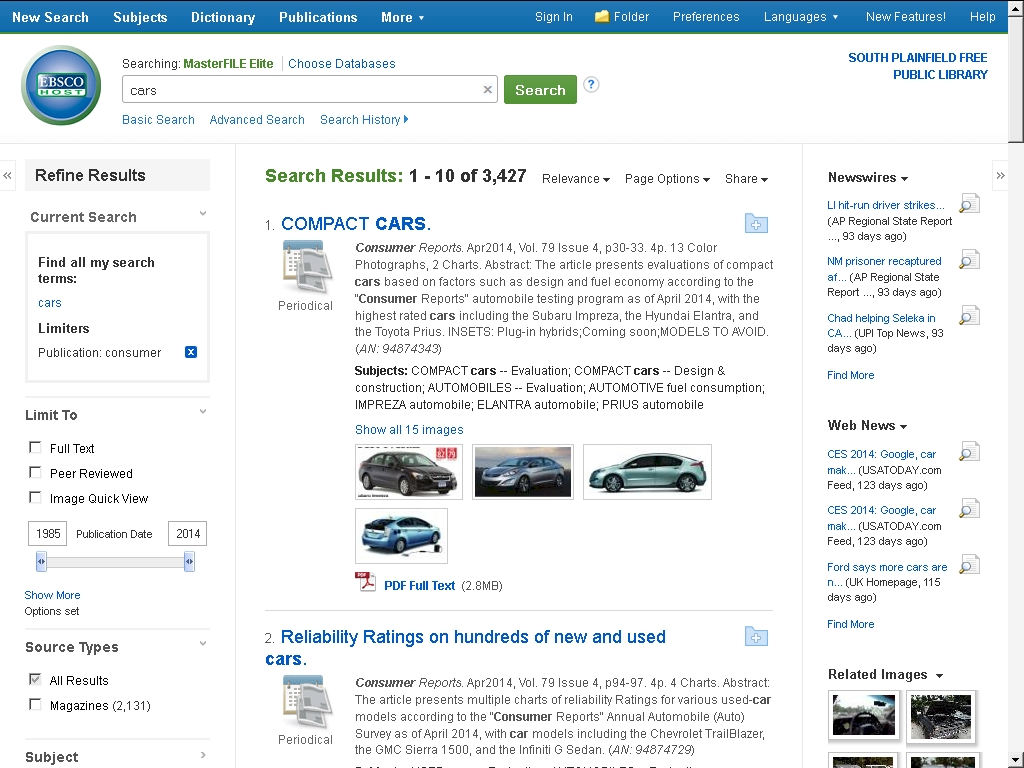Viewport: 1024px width, 768px height.
Task: Check the Full Text limiter
Action: (x=35, y=447)
